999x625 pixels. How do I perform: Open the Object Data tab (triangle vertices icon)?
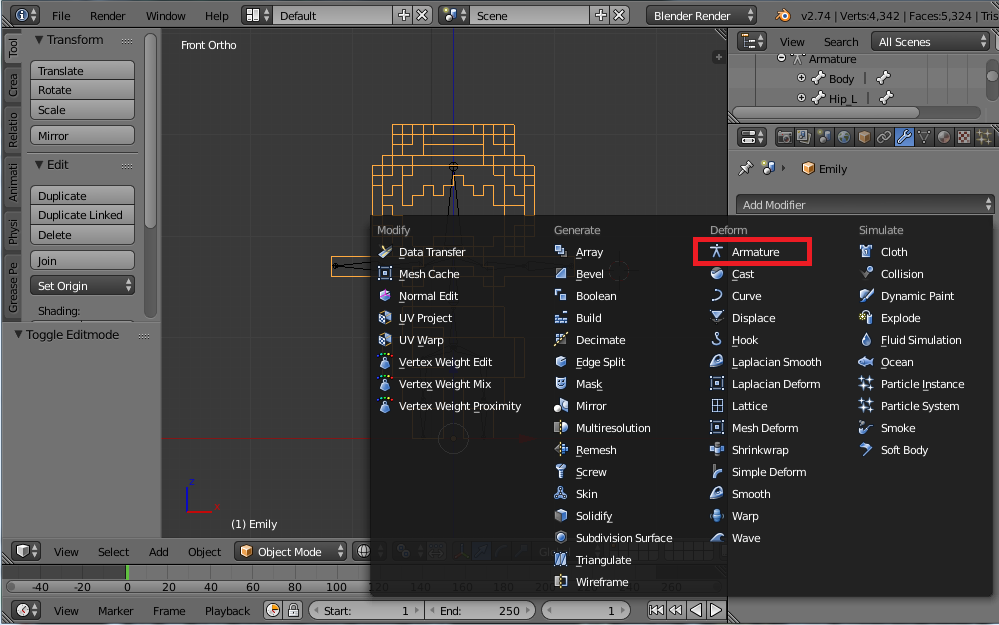click(924, 137)
